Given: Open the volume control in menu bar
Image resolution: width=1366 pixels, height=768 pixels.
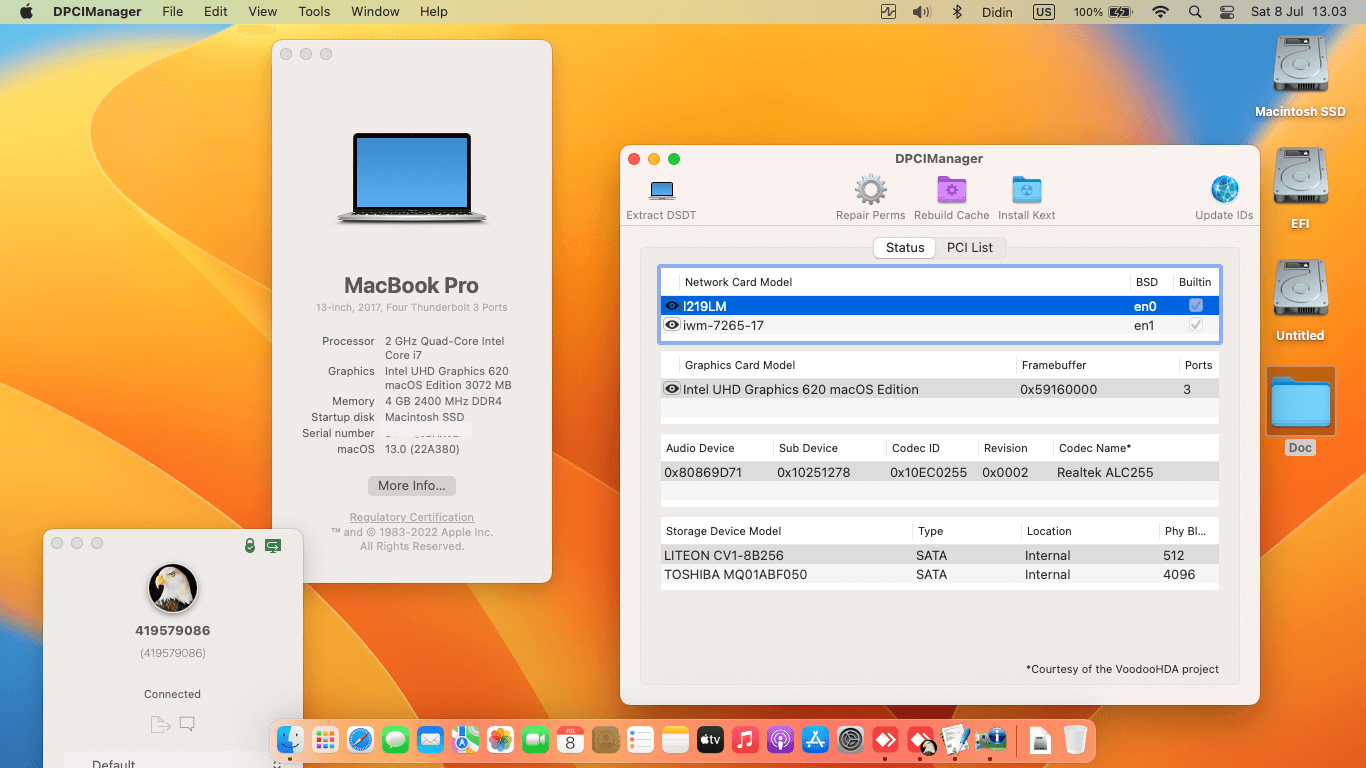Looking at the screenshot, I should 921,12.
